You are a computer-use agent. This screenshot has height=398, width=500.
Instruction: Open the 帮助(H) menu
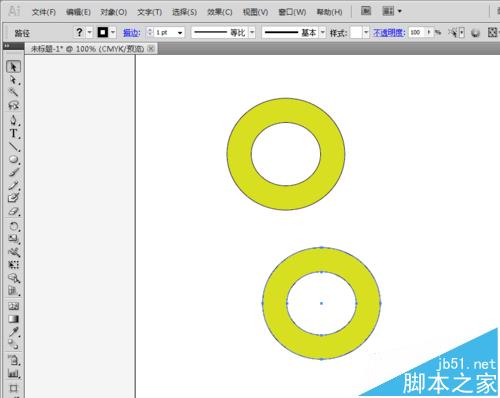tap(329, 12)
